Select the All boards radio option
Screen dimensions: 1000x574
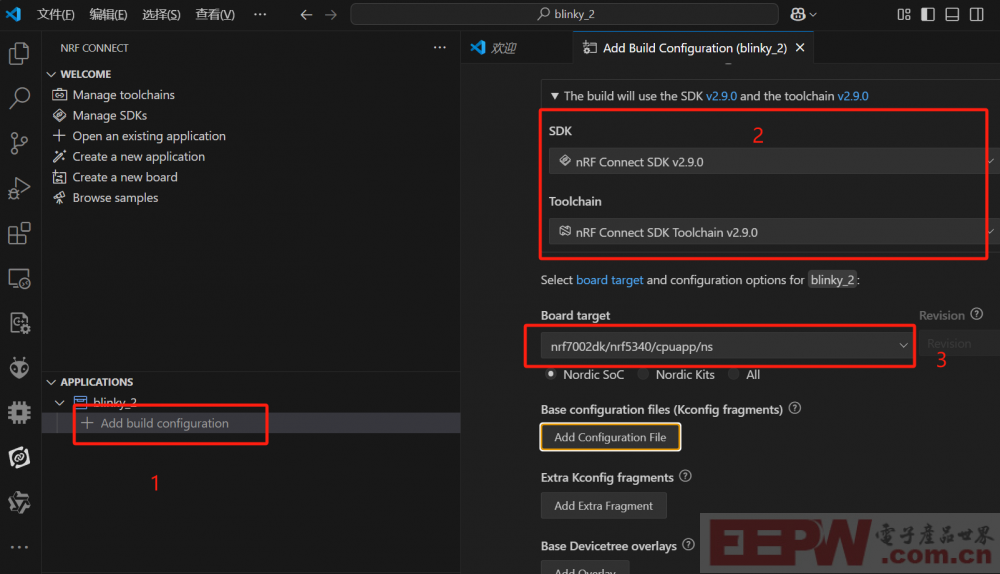coord(734,374)
